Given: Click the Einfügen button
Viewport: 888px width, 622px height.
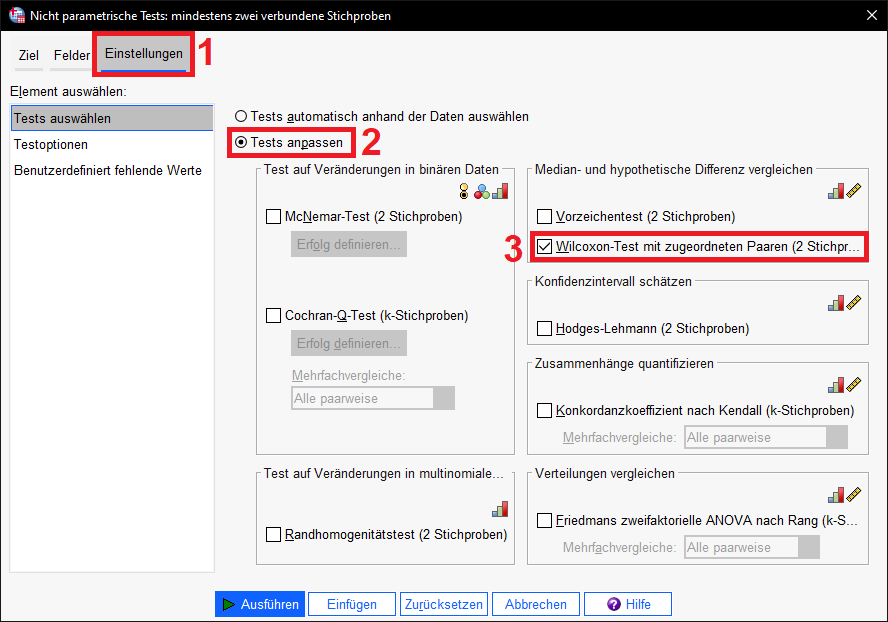Looking at the screenshot, I should 352,604.
